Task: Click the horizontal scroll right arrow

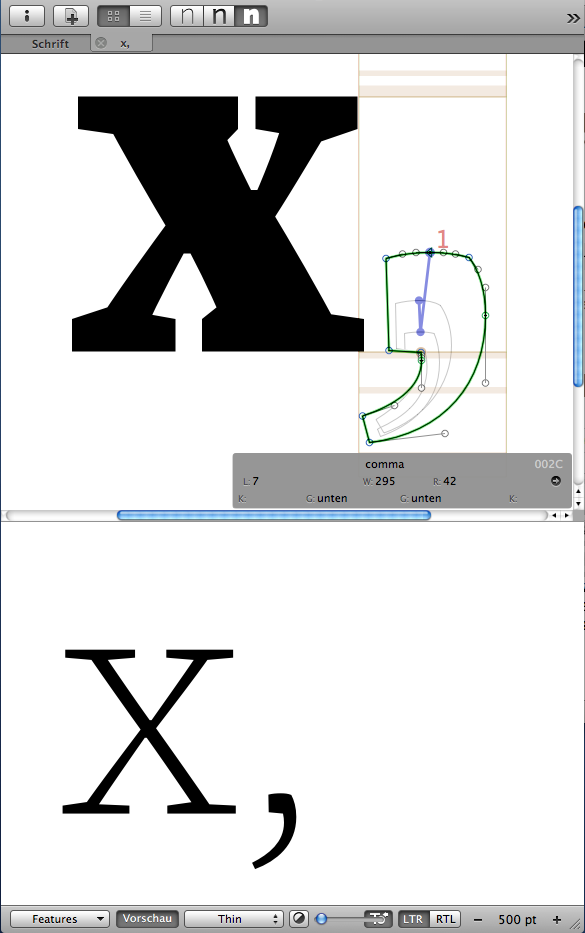Action: click(x=567, y=515)
